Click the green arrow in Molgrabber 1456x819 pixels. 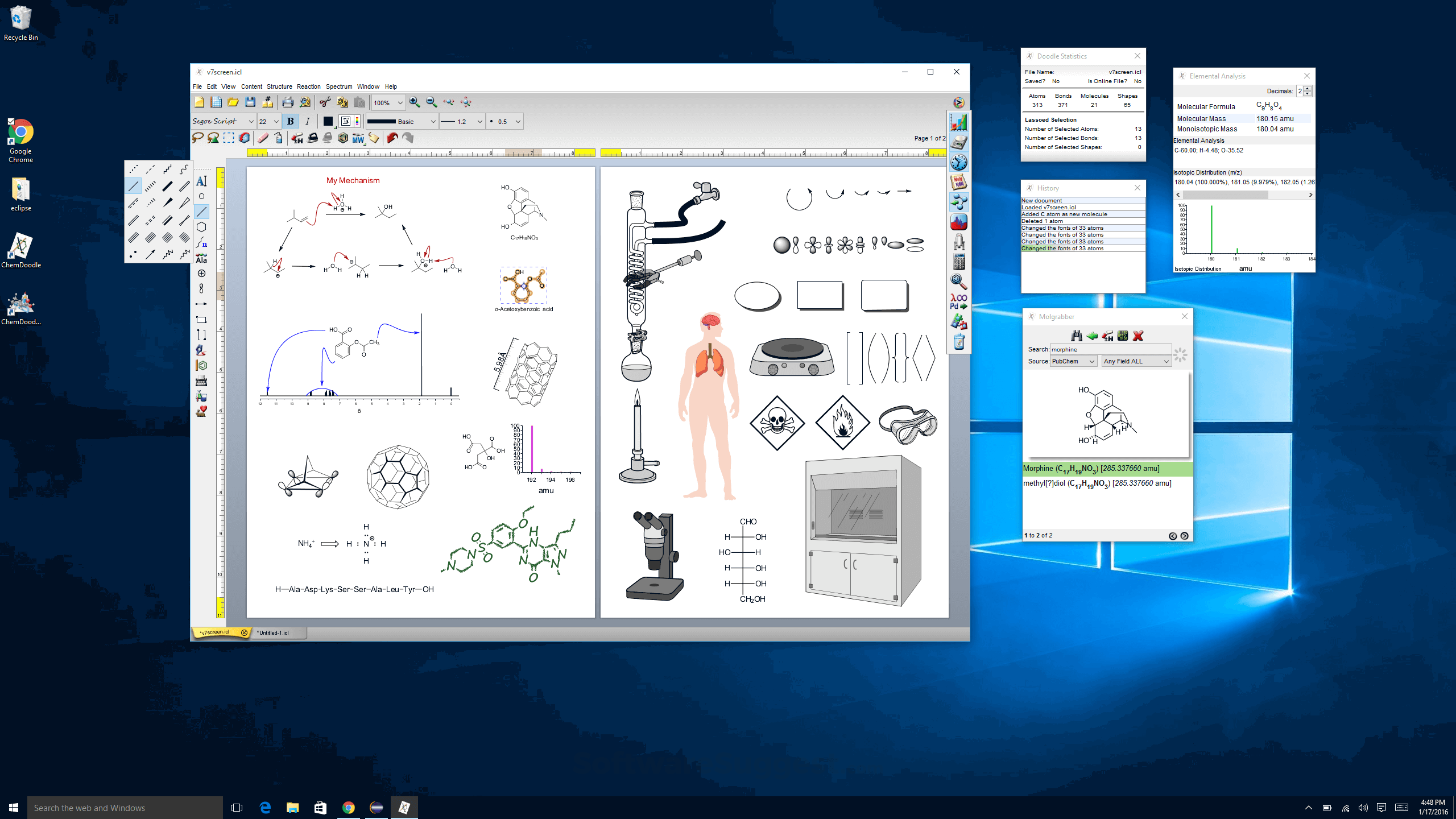1091,336
